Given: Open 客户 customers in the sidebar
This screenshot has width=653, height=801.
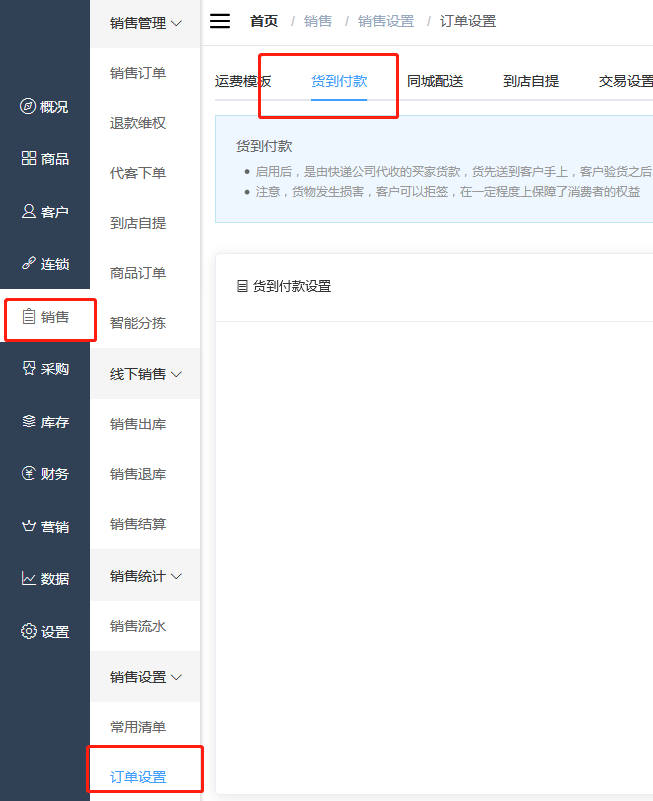Looking at the screenshot, I should click(x=44, y=211).
